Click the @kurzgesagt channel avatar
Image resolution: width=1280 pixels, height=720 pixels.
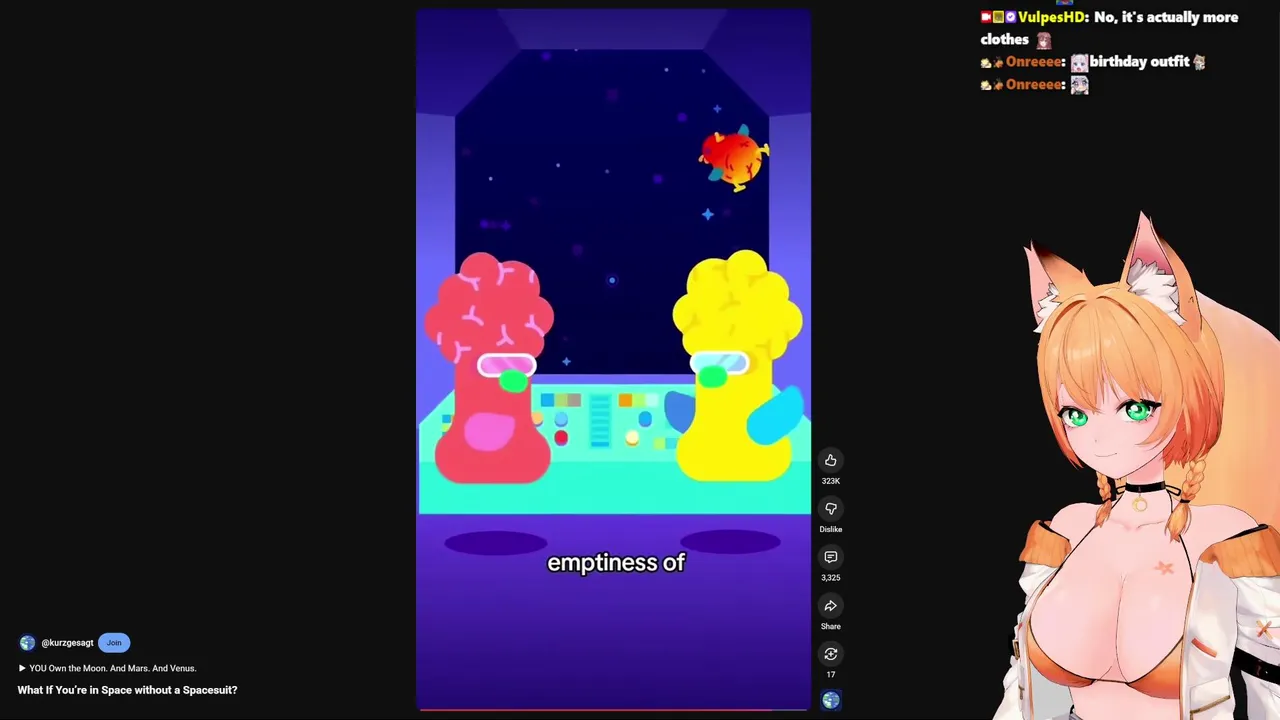click(27, 643)
